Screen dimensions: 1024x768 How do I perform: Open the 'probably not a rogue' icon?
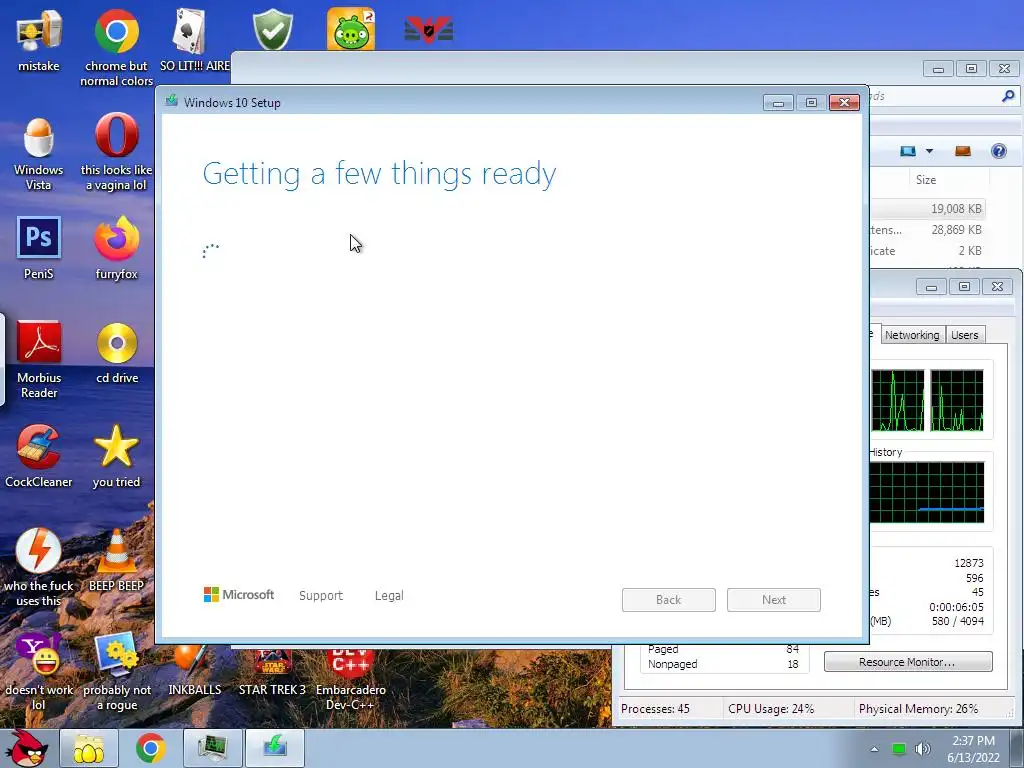[x=117, y=671]
